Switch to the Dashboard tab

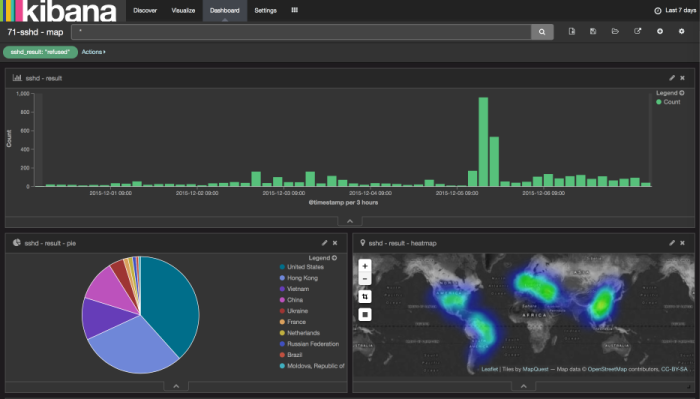tap(225, 10)
